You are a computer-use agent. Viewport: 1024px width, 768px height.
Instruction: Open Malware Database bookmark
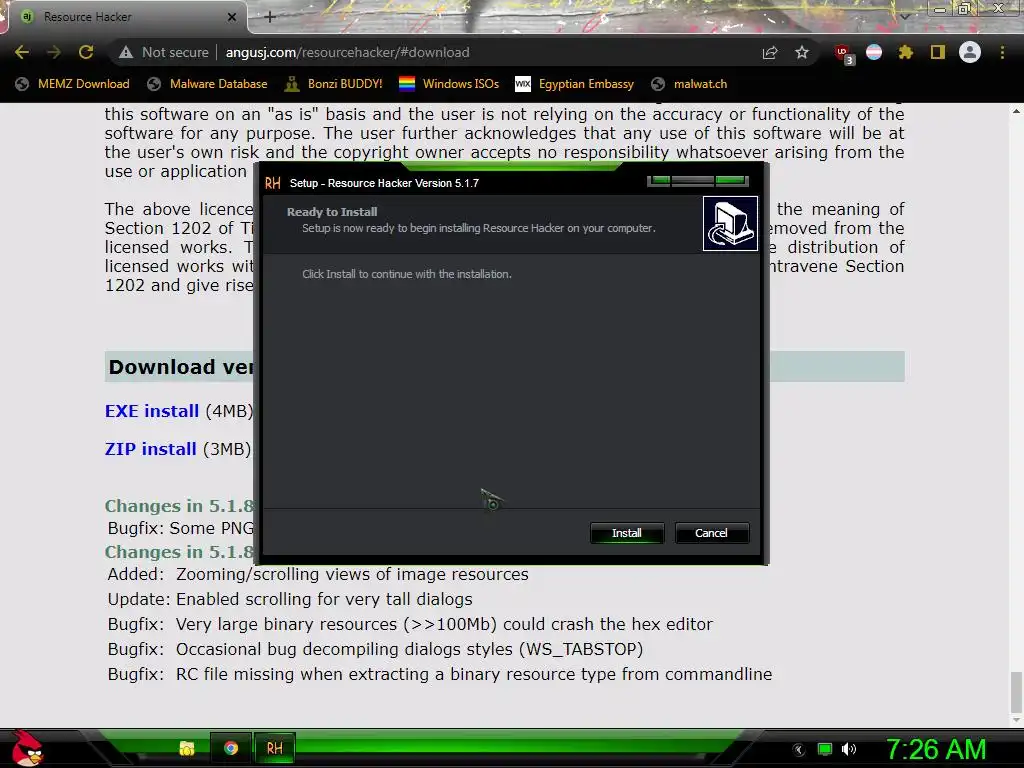click(x=208, y=84)
